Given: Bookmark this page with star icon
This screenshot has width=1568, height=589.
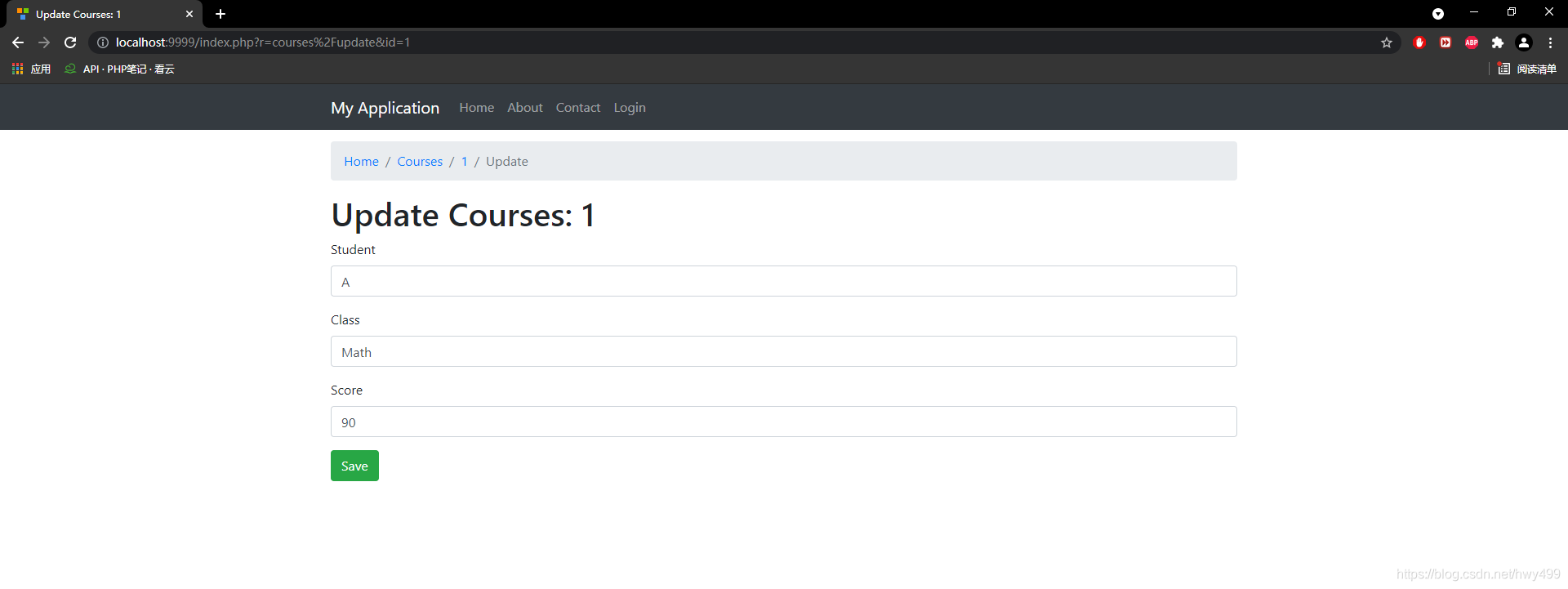Looking at the screenshot, I should coord(1387,42).
